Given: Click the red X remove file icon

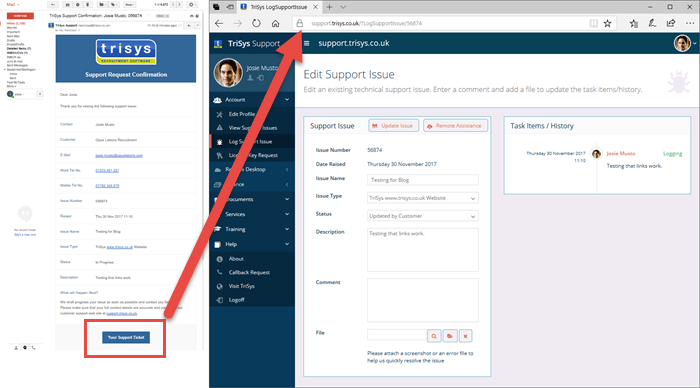Looking at the screenshot, I should pos(465,336).
